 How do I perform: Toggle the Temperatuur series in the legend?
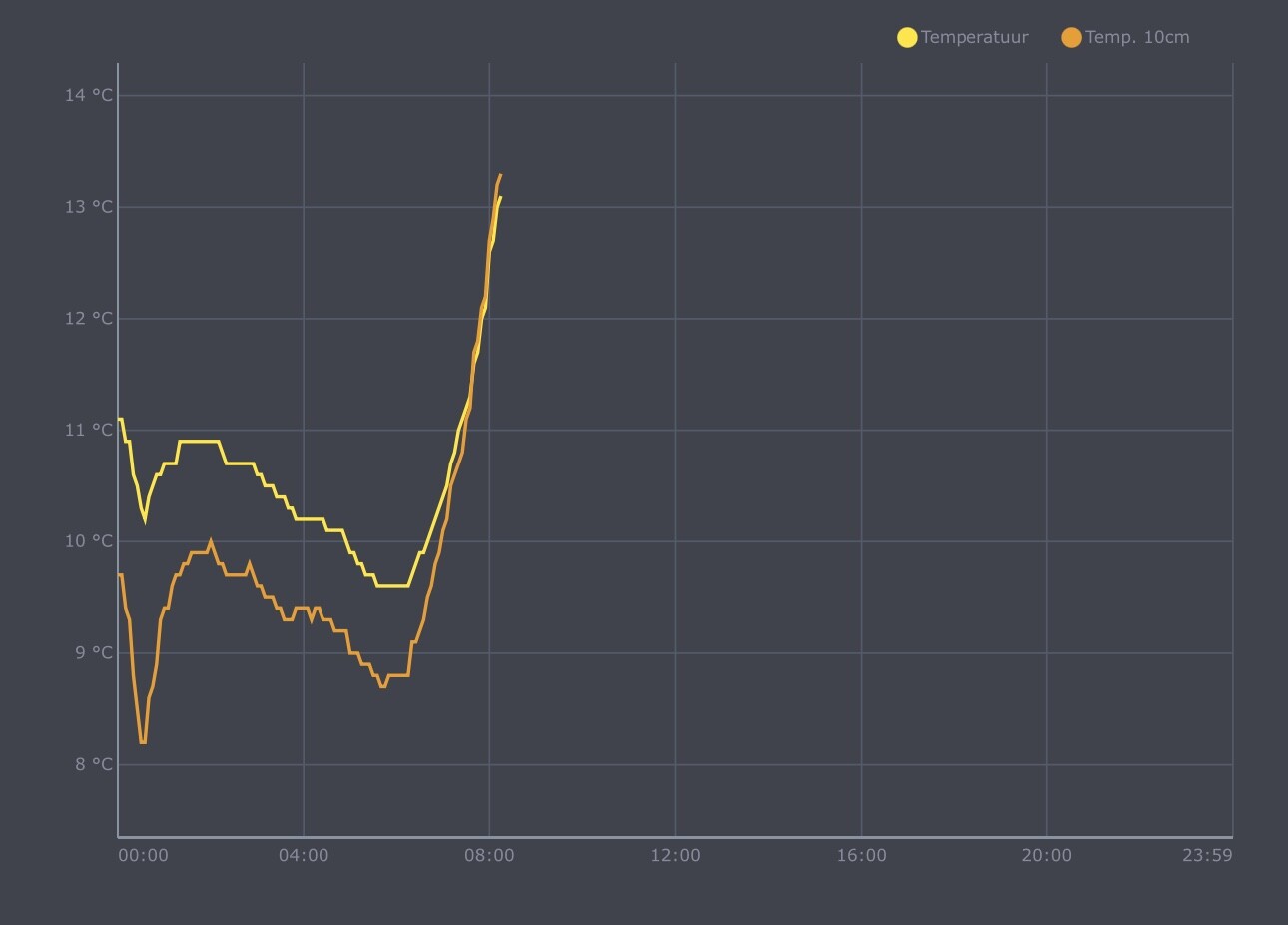tap(963, 38)
